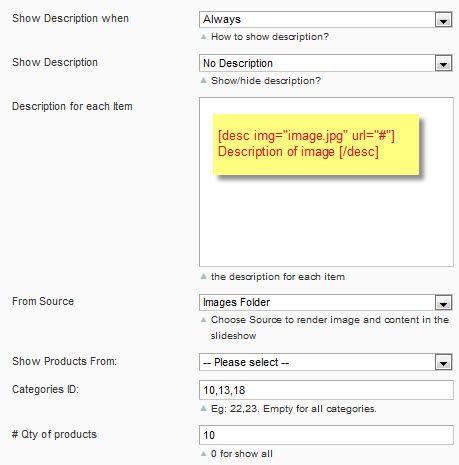Select the 'Always' combo box
459x465 pixels.
point(326,20)
